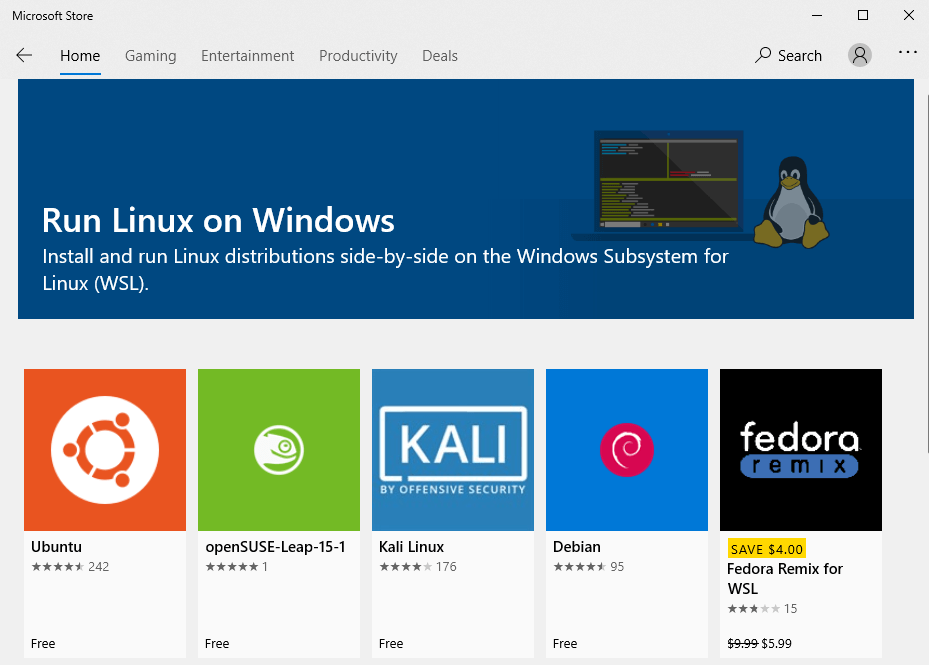Click the Tux penguin image in banner
This screenshot has width=929, height=665.
click(x=794, y=202)
